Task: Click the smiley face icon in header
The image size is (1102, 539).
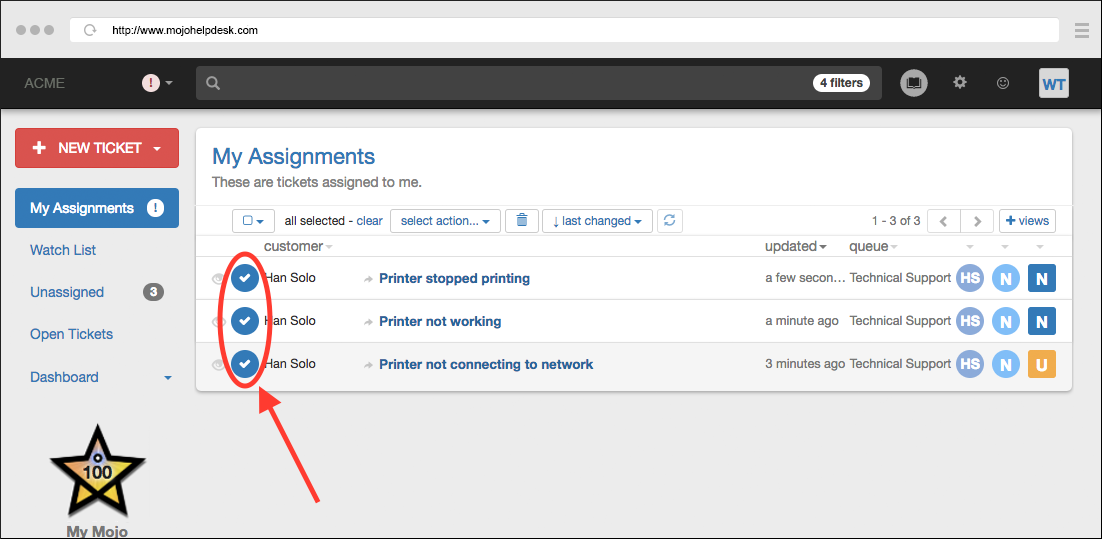Action: pos(1003,83)
